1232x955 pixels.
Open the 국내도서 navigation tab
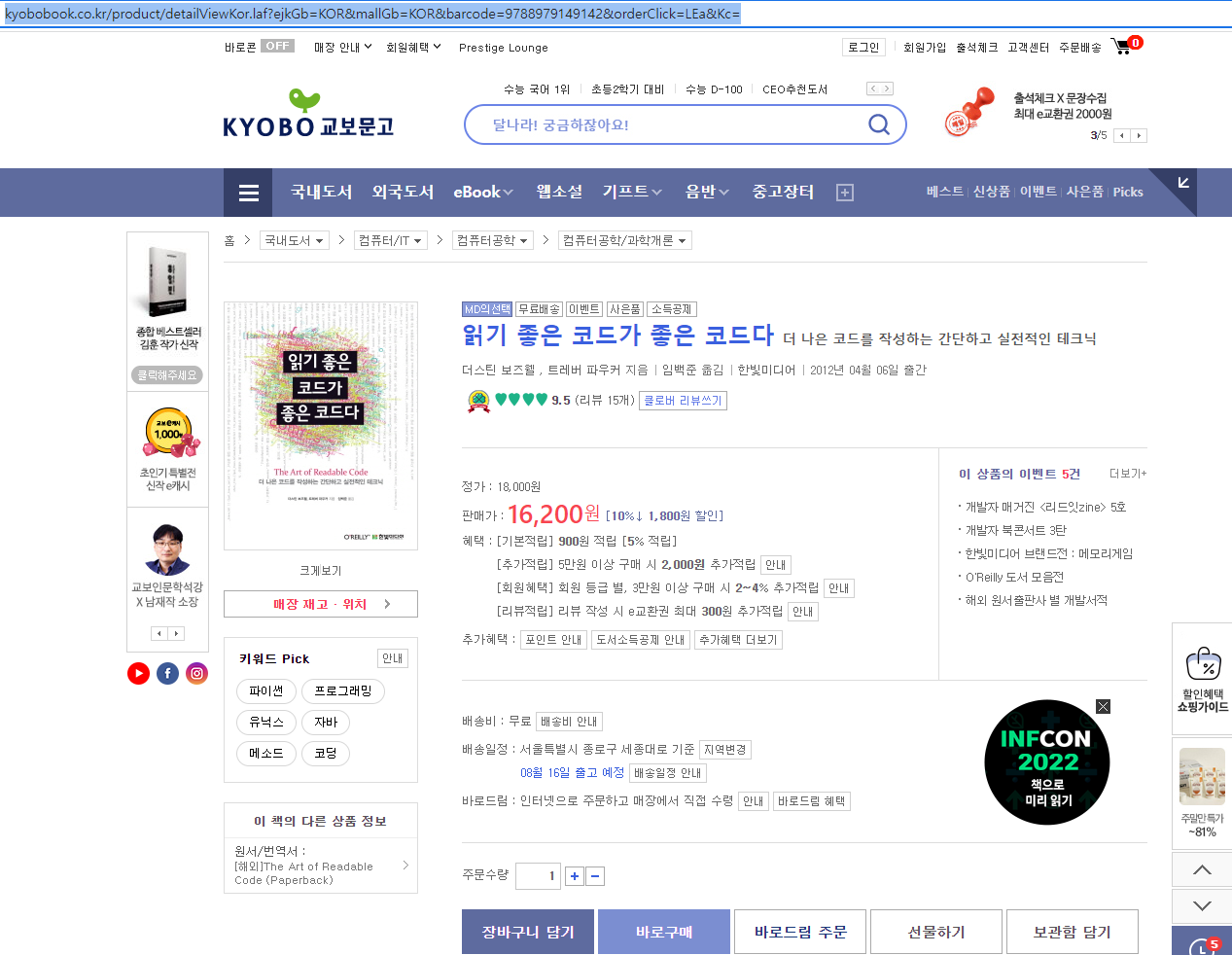pos(321,193)
